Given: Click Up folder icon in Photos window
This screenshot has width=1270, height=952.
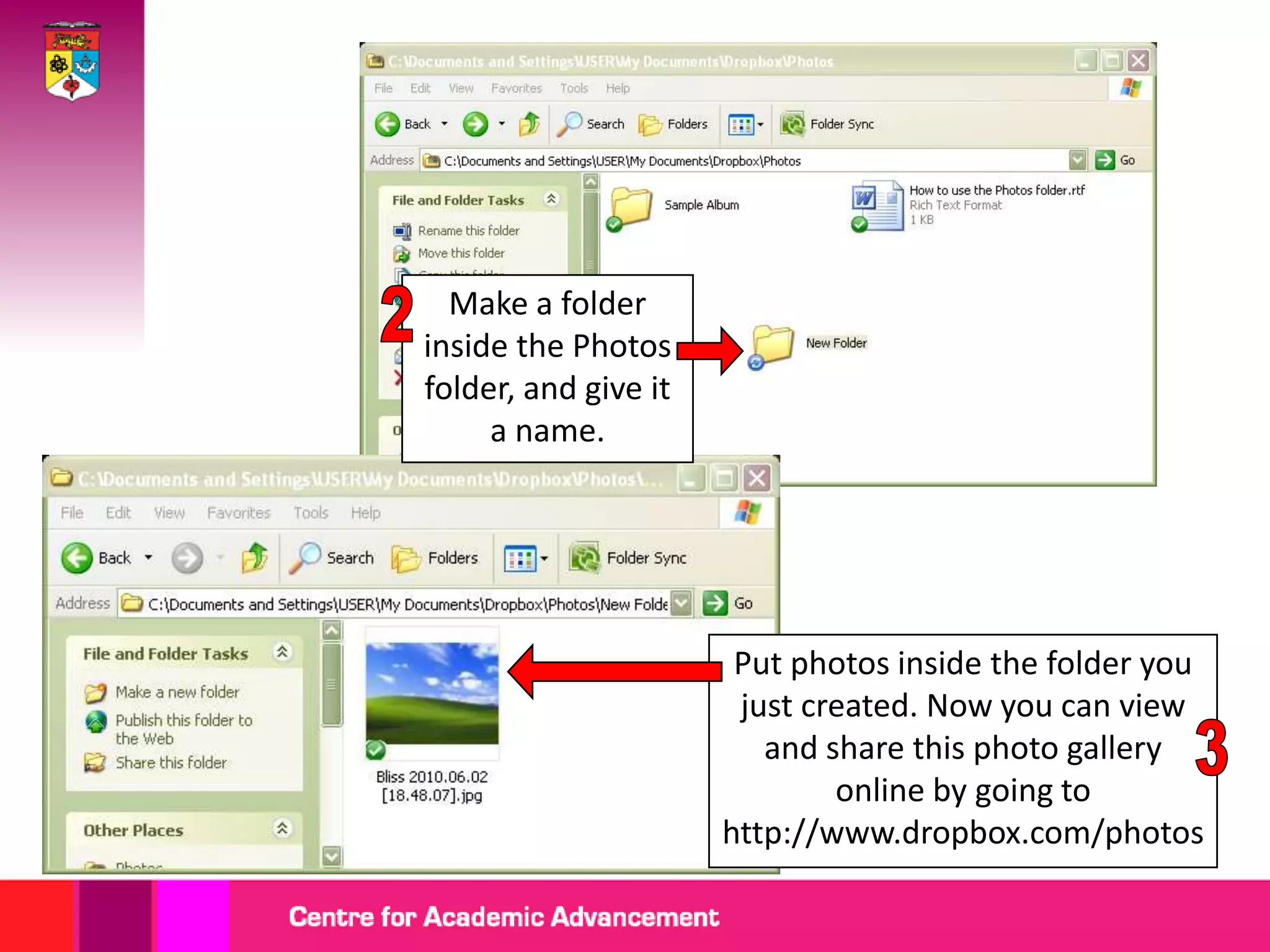Looking at the screenshot, I should point(530,124).
